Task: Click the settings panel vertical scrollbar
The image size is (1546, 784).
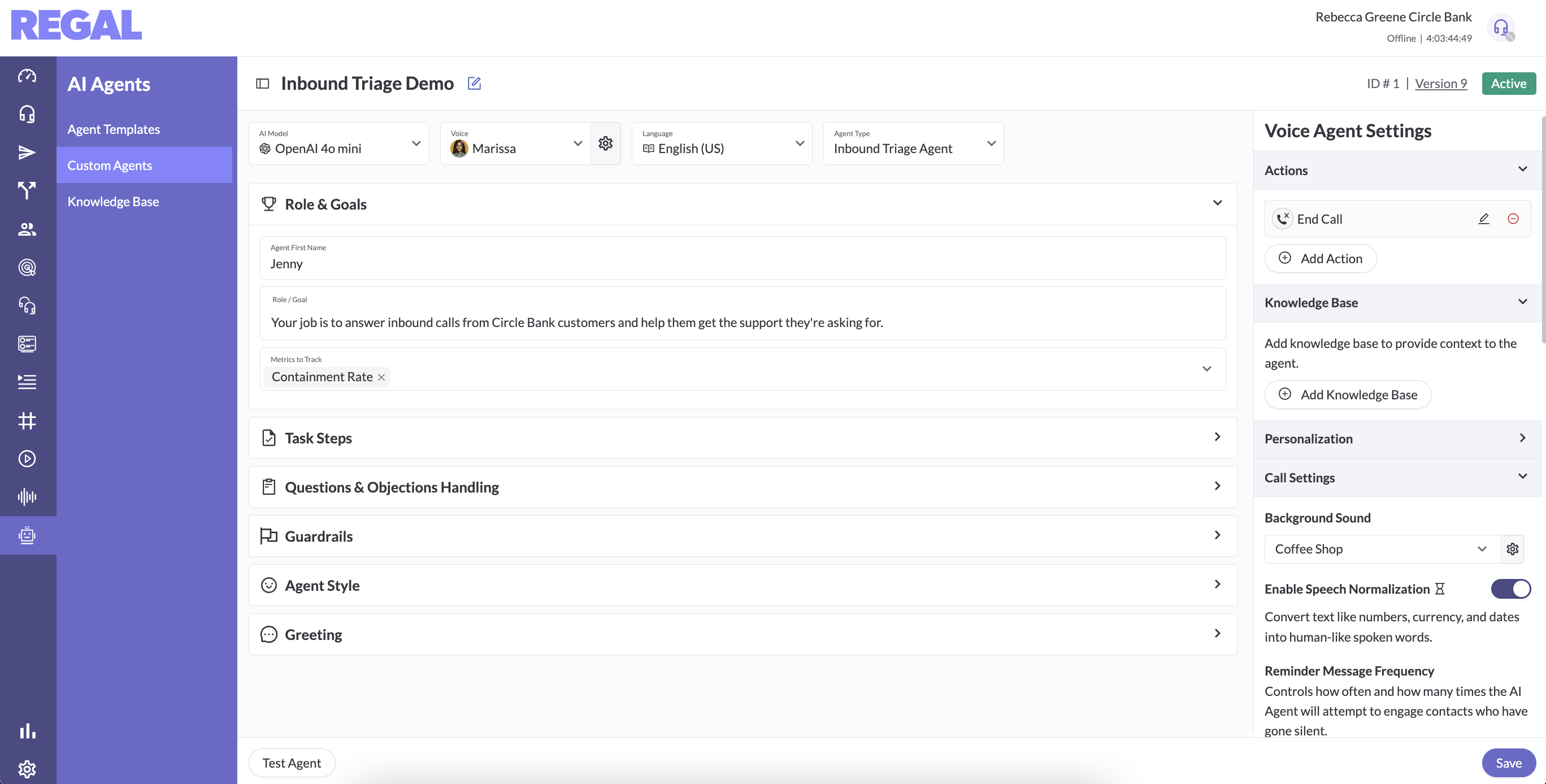Action: [x=1544, y=230]
